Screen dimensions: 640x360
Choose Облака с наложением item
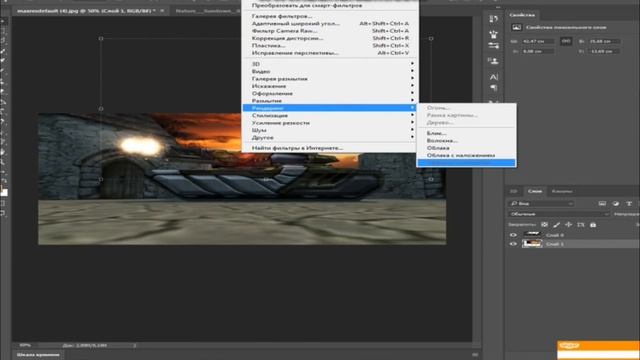click(466, 156)
